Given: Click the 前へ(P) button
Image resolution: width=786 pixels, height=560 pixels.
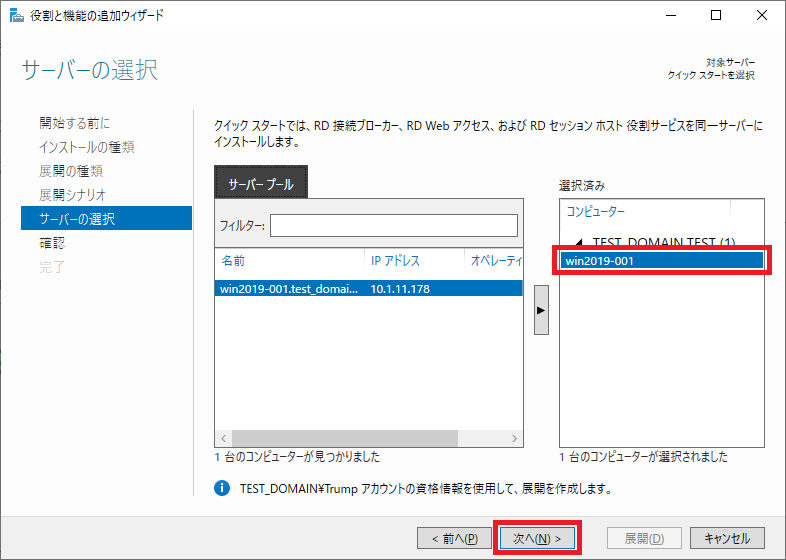Looking at the screenshot, I should [454, 538].
